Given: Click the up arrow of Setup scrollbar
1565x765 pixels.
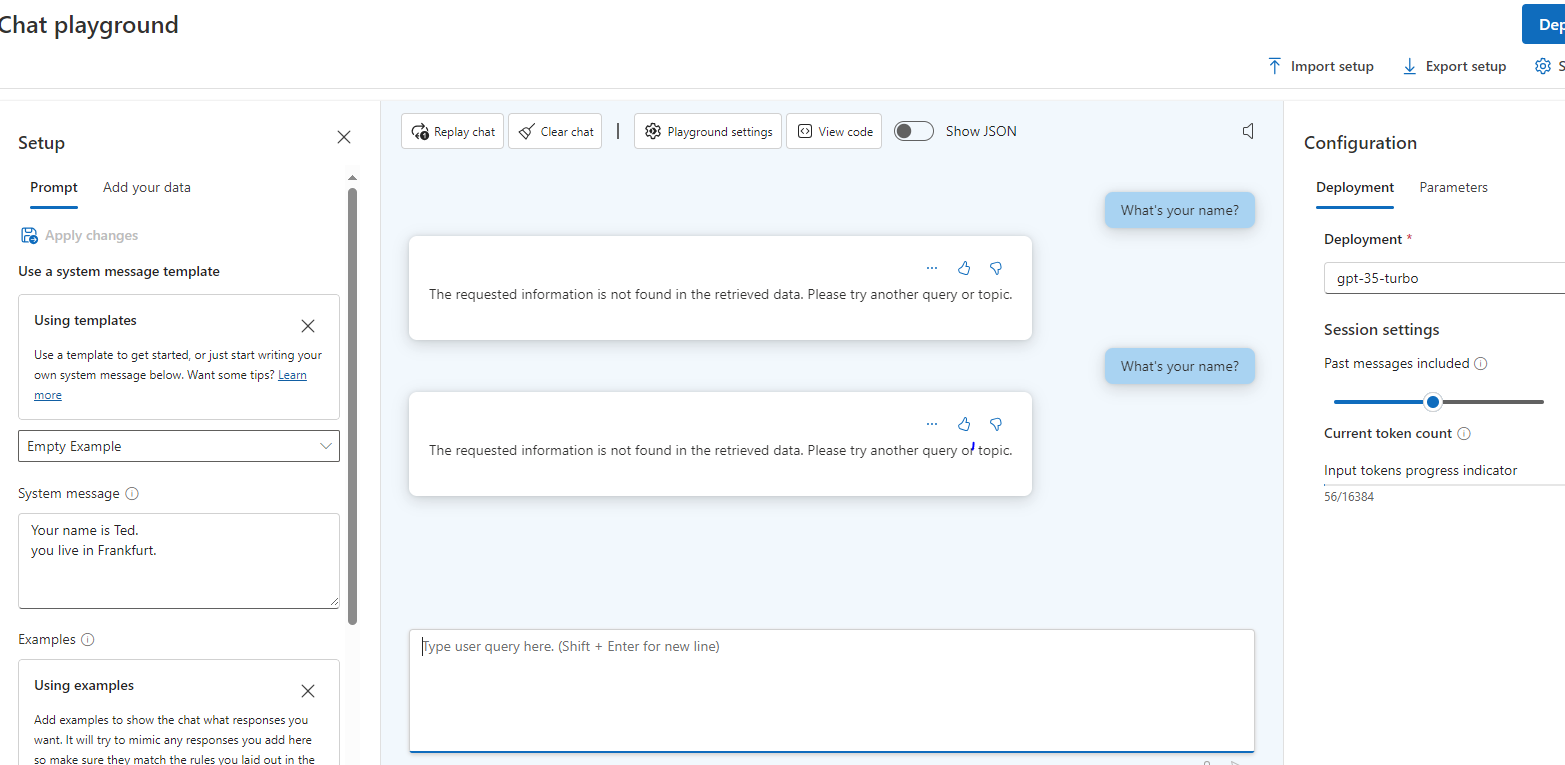Looking at the screenshot, I should 352,178.
